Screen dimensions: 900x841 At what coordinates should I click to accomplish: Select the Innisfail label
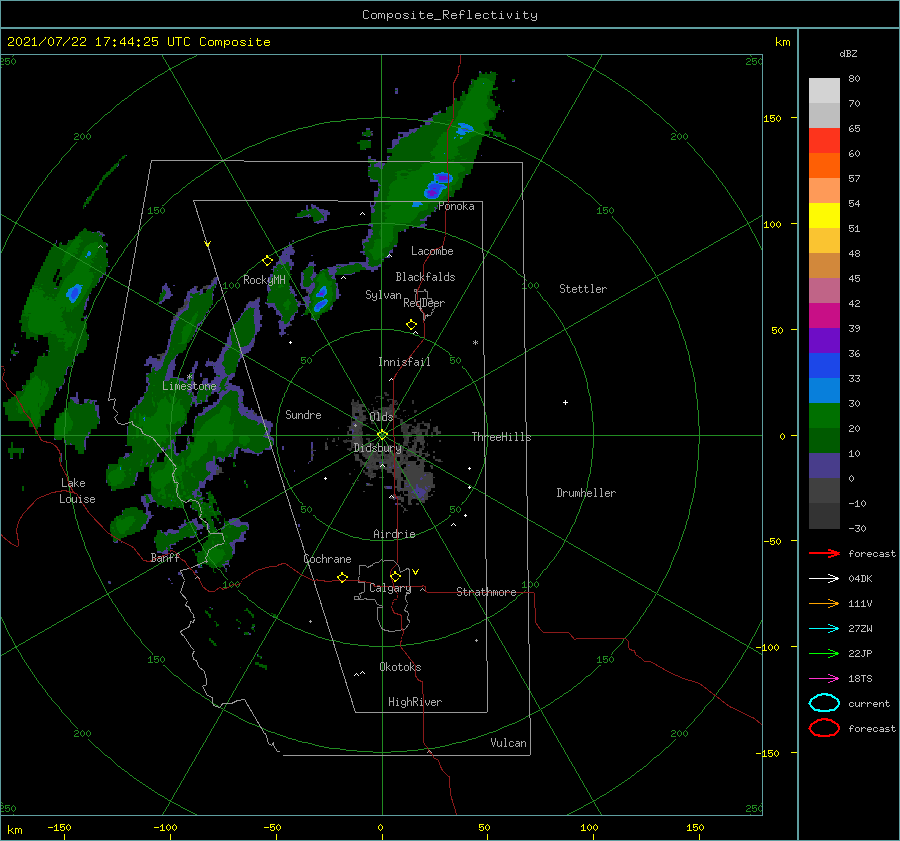(404, 362)
